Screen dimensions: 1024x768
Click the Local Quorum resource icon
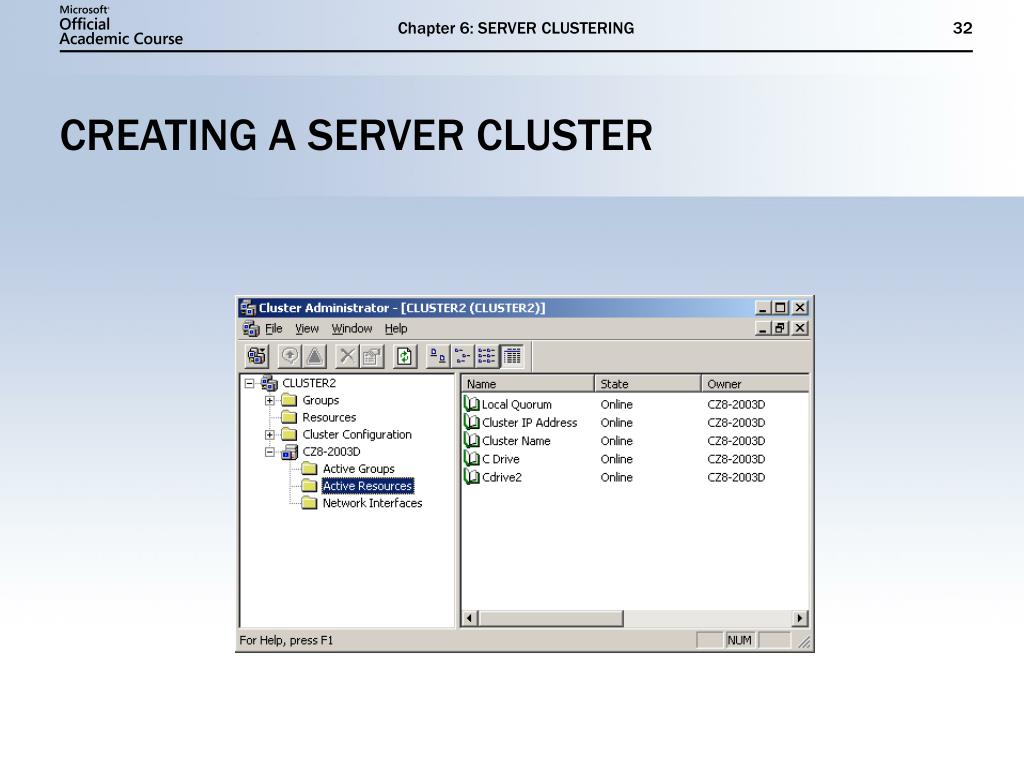(472, 405)
